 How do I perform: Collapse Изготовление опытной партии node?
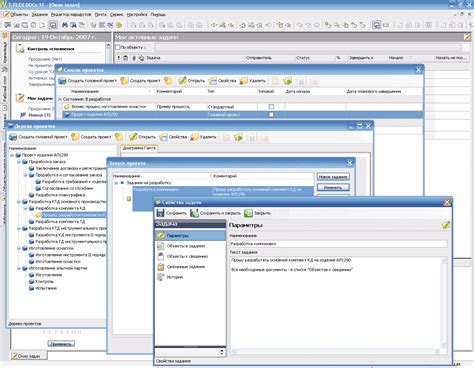click(19, 268)
